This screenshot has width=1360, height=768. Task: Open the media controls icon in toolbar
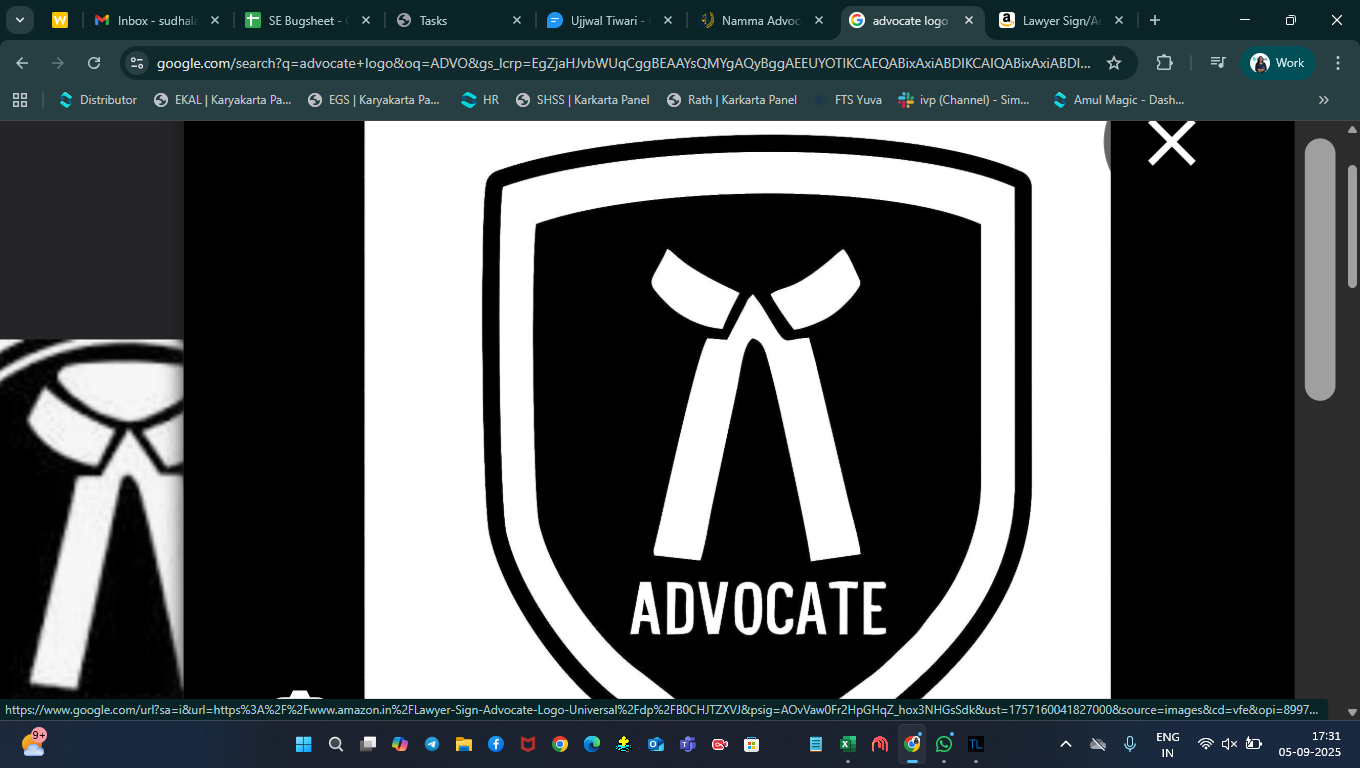click(1217, 63)
